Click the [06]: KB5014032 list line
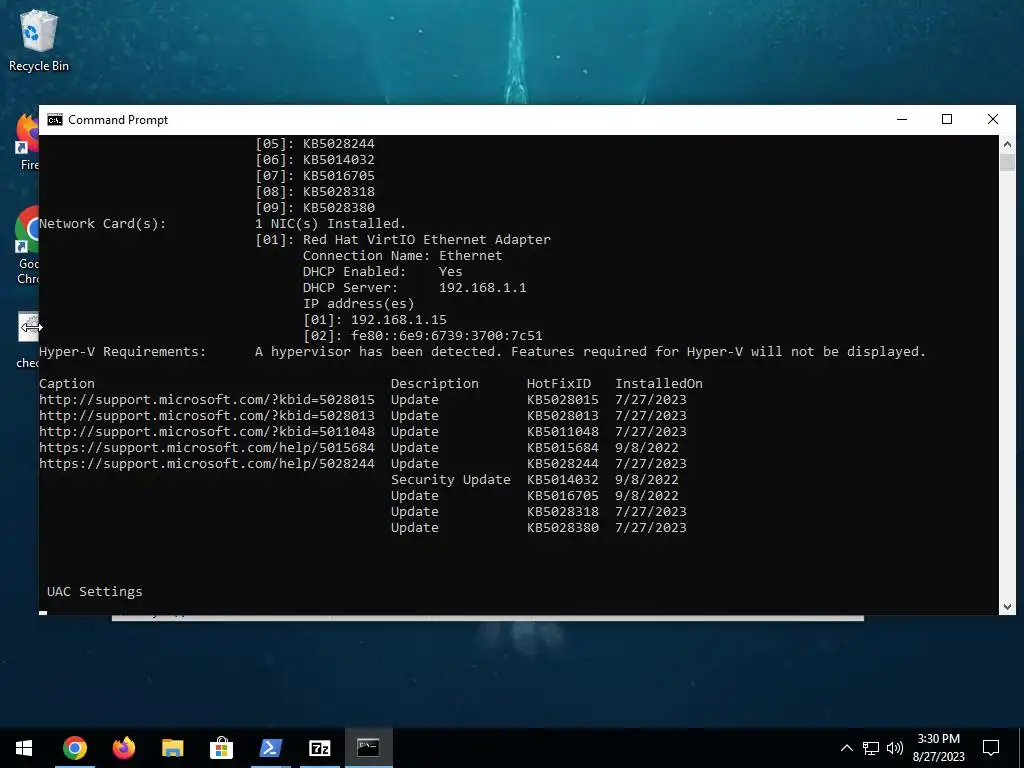This screenshot has height=768, width=1024. pyautogui.click(x=315, y=160)
